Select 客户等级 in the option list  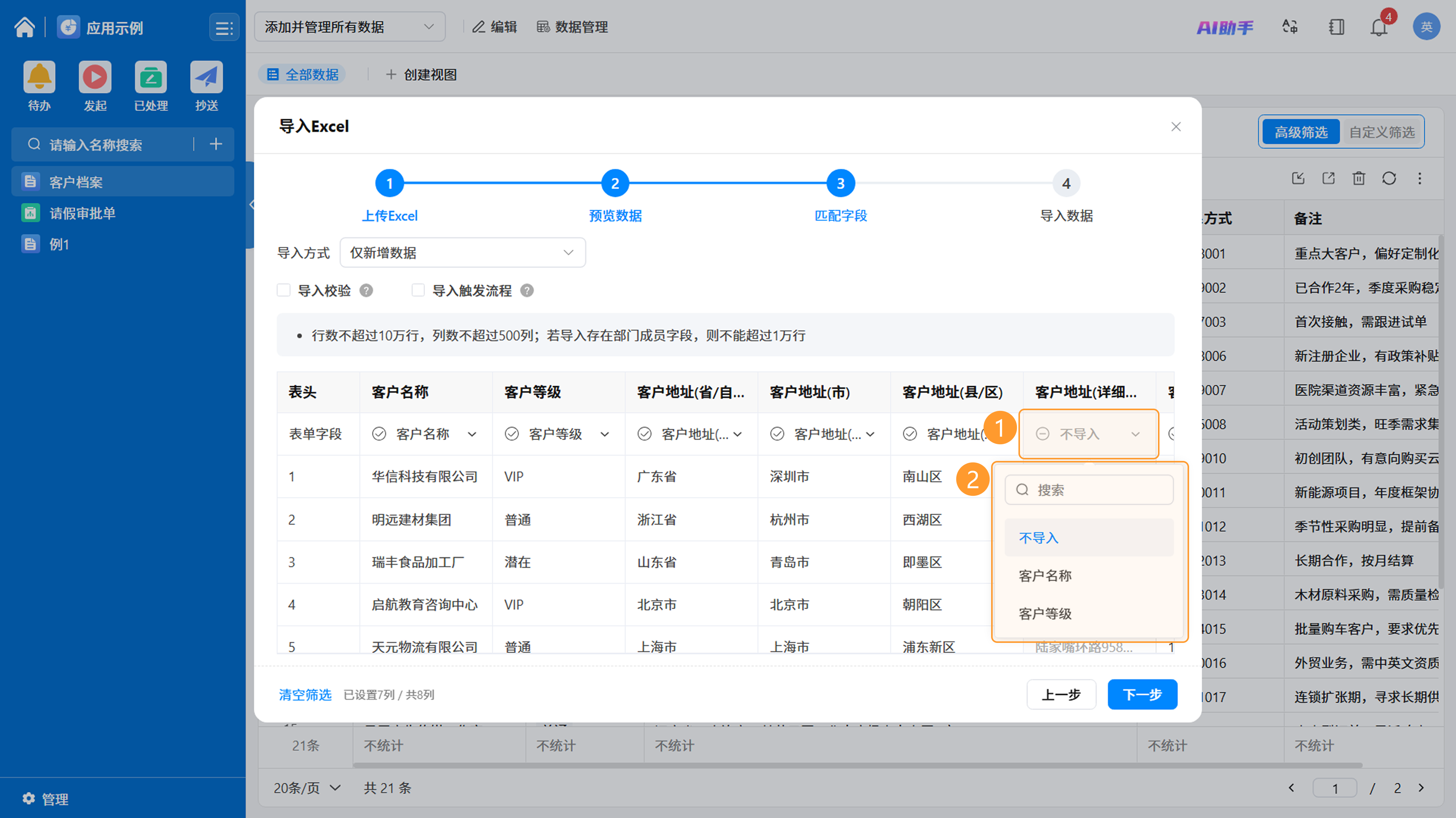click(x=1089, y=613)
